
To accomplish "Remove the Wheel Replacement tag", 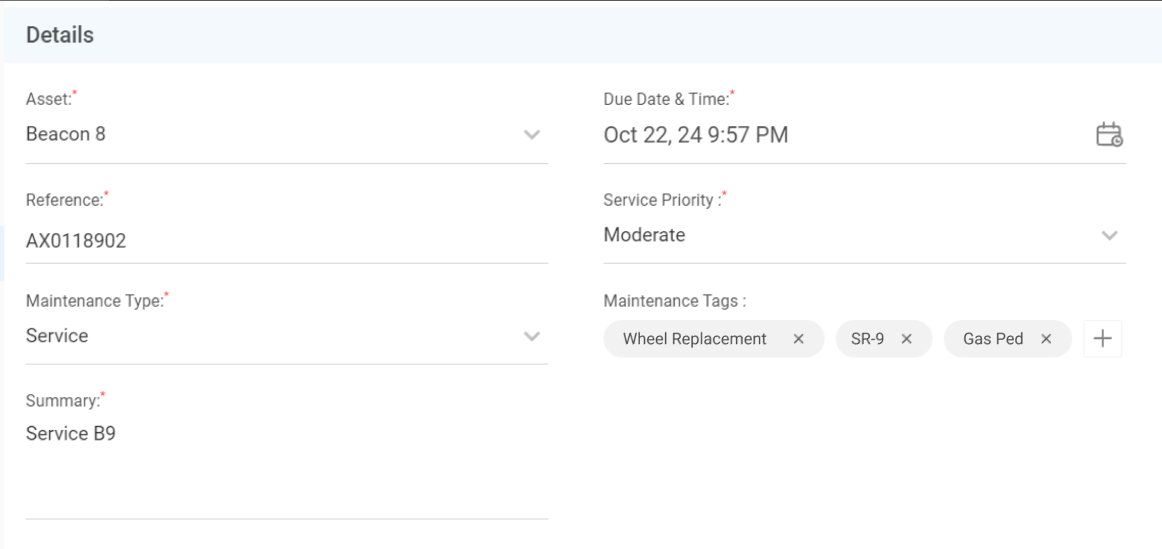I will coord(798,339).
